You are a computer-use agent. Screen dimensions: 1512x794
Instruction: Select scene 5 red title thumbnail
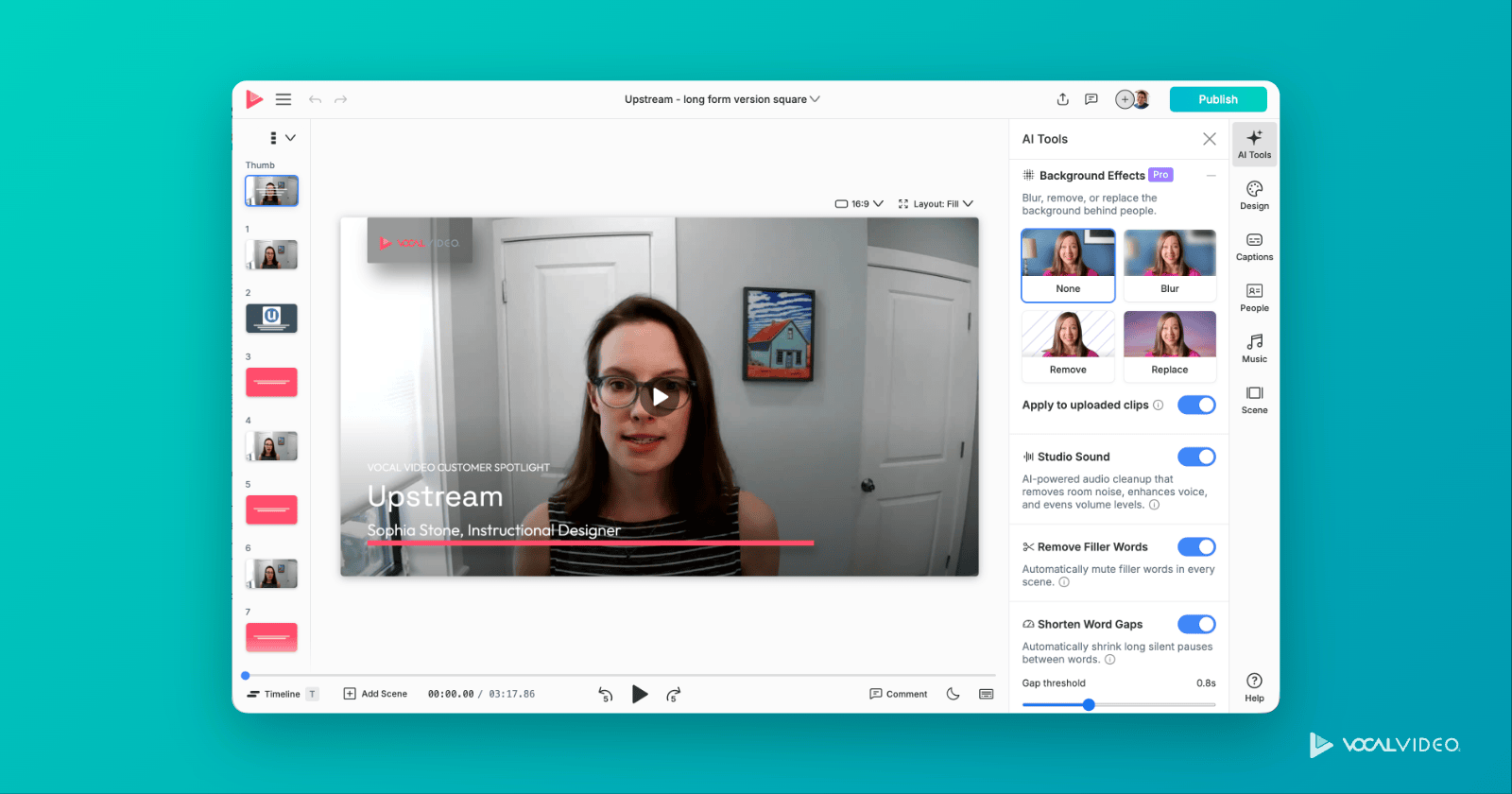click(x=271, y=509)
